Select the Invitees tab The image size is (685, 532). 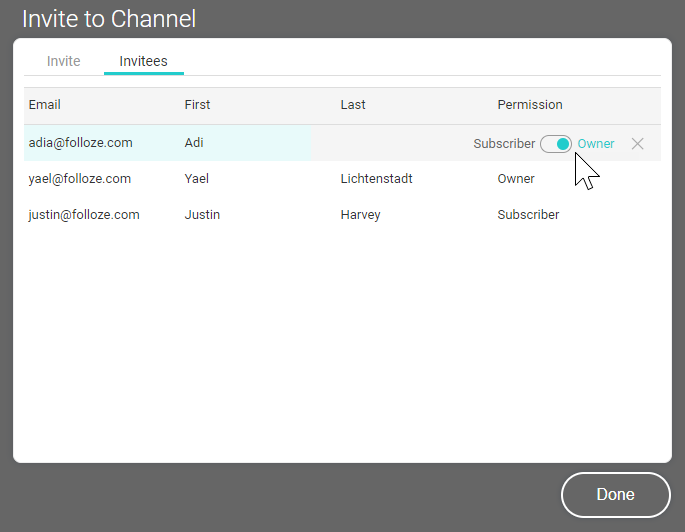(143, 61)
